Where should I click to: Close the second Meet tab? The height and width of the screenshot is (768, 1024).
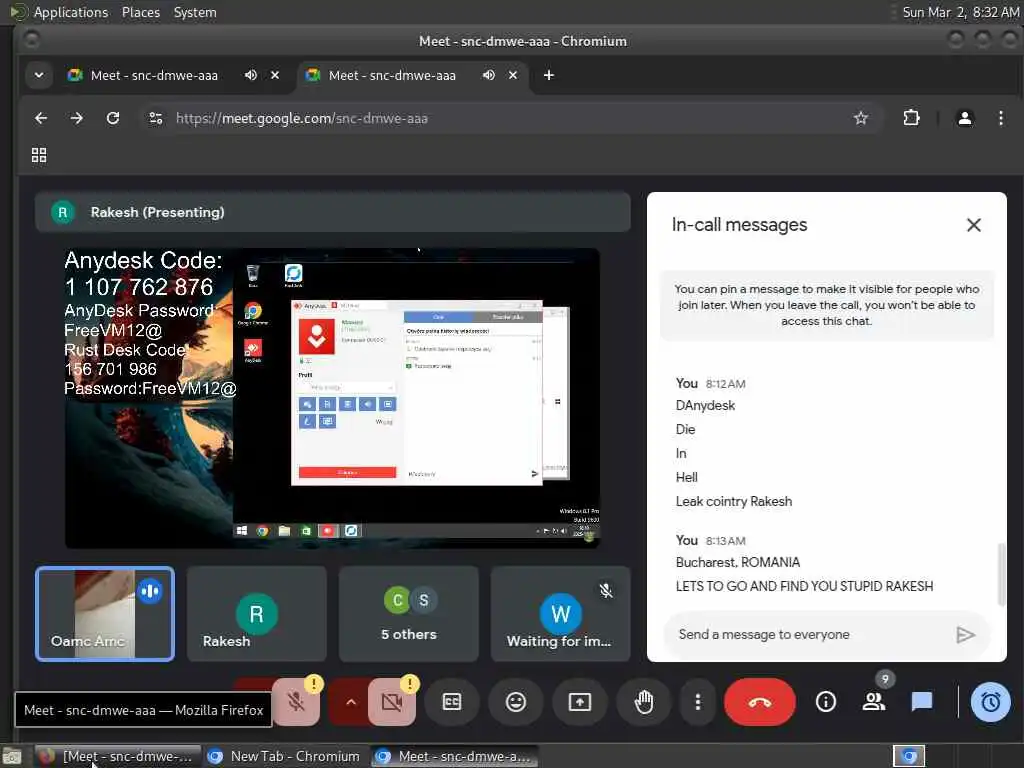pos(513,75)
